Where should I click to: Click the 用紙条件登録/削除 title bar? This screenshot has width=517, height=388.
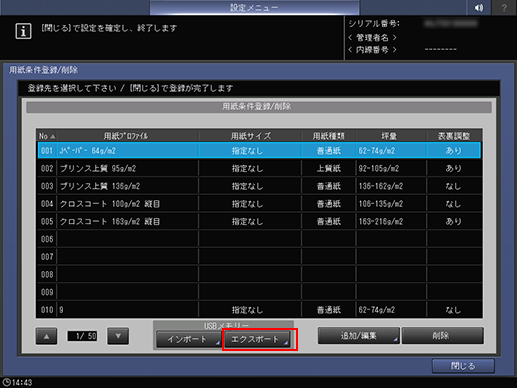pos(259,107)
